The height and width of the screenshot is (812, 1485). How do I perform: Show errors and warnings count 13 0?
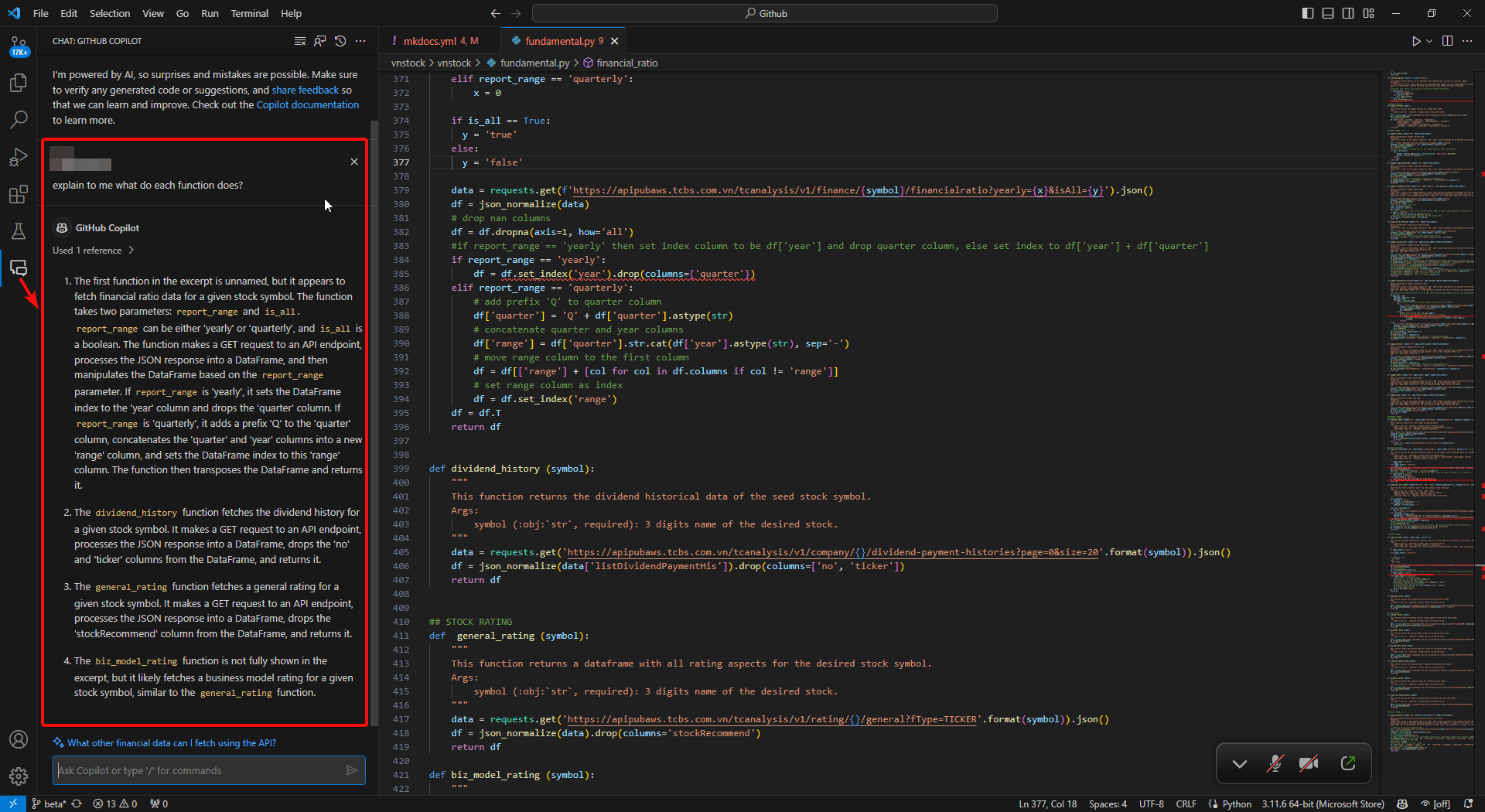(114, 803)
